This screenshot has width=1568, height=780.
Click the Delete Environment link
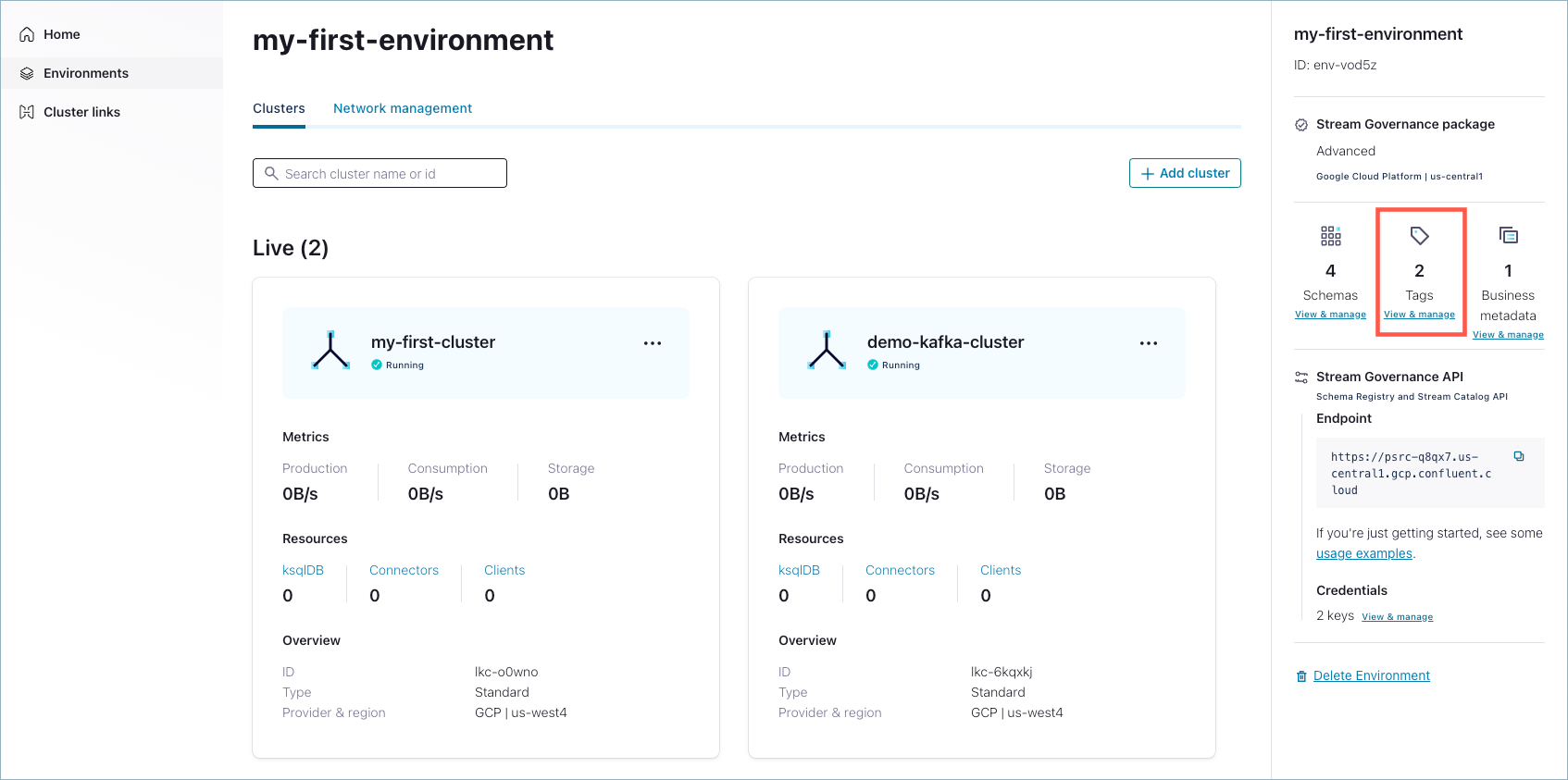click(1372, 675)
